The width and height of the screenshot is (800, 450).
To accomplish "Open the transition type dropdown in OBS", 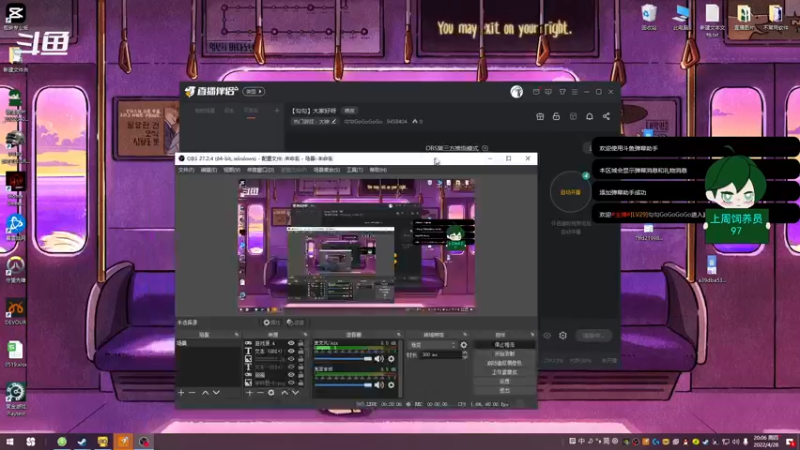I will pyautogui.click(x=432, y=345).
